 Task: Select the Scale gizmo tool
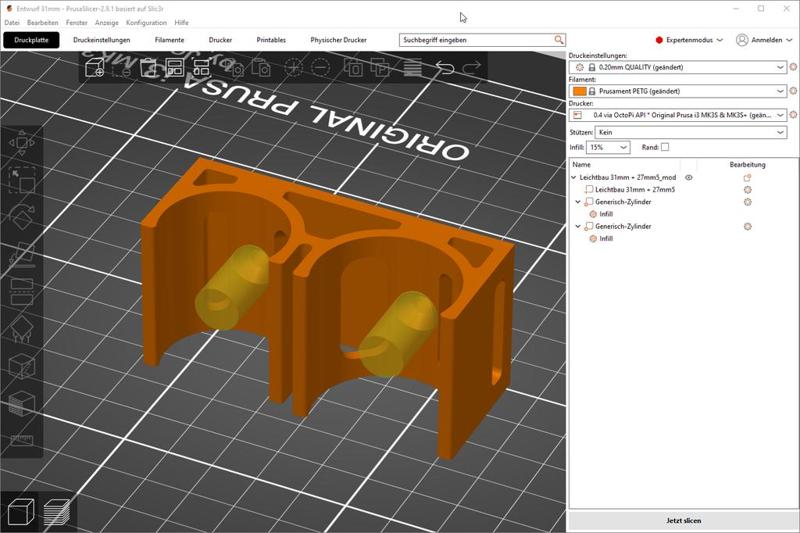(21, 181)
